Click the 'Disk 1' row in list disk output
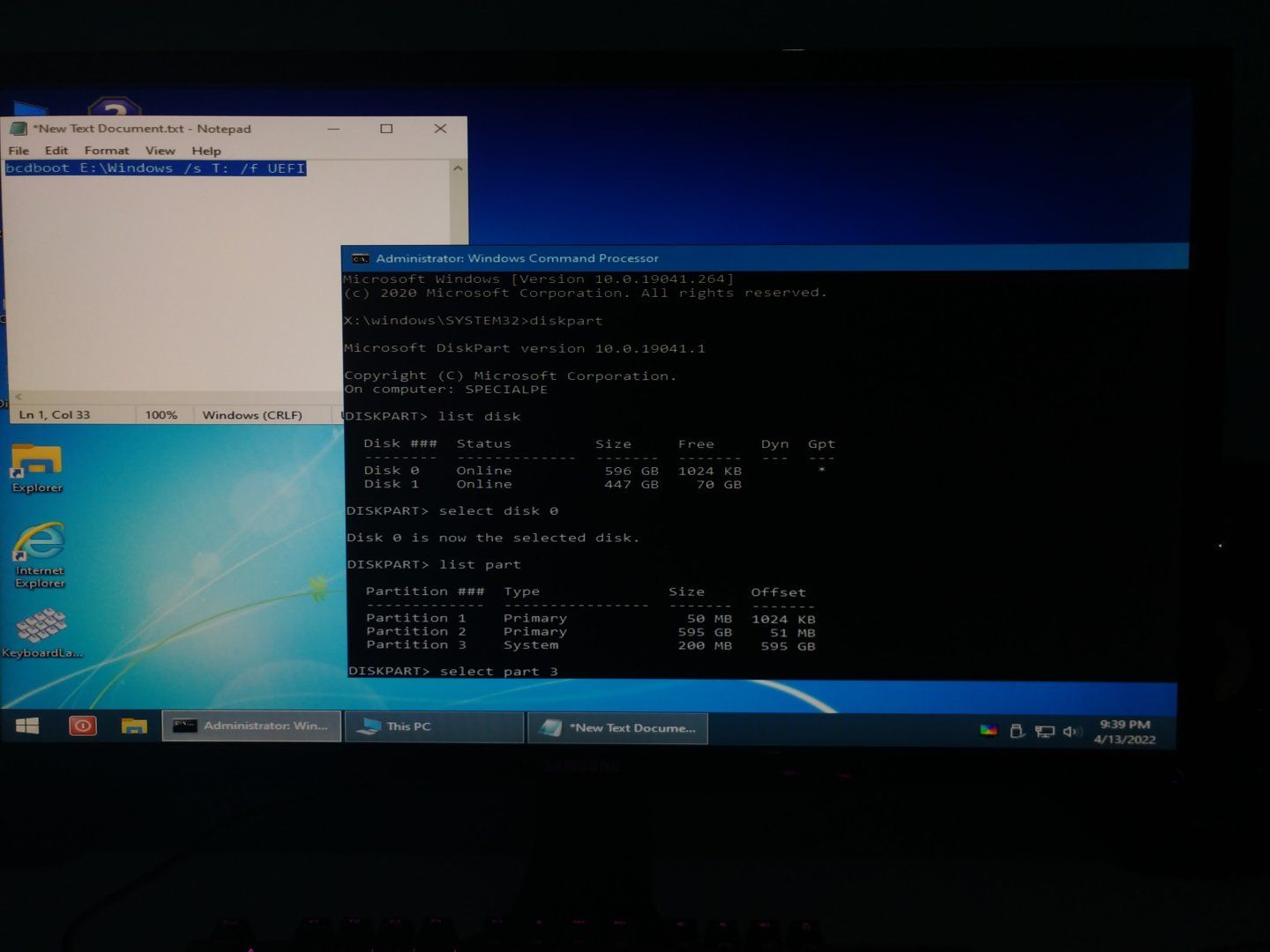Image resolution: width=1270 pixels, height=952 pixels. 553,484
